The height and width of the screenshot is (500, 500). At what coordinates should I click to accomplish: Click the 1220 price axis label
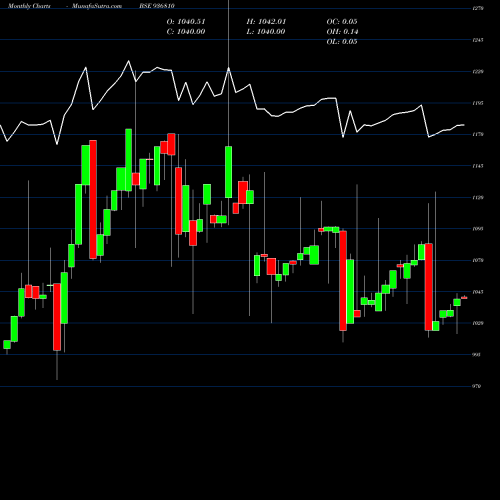(x=478, y=72)
